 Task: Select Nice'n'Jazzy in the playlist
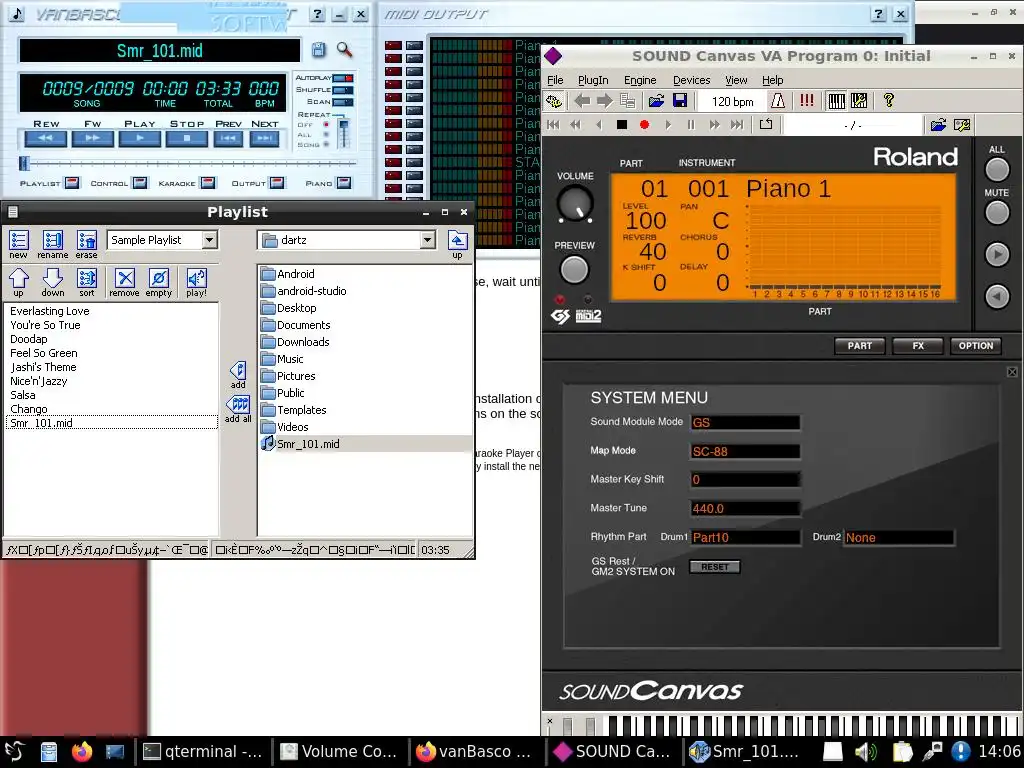point(39,381)
